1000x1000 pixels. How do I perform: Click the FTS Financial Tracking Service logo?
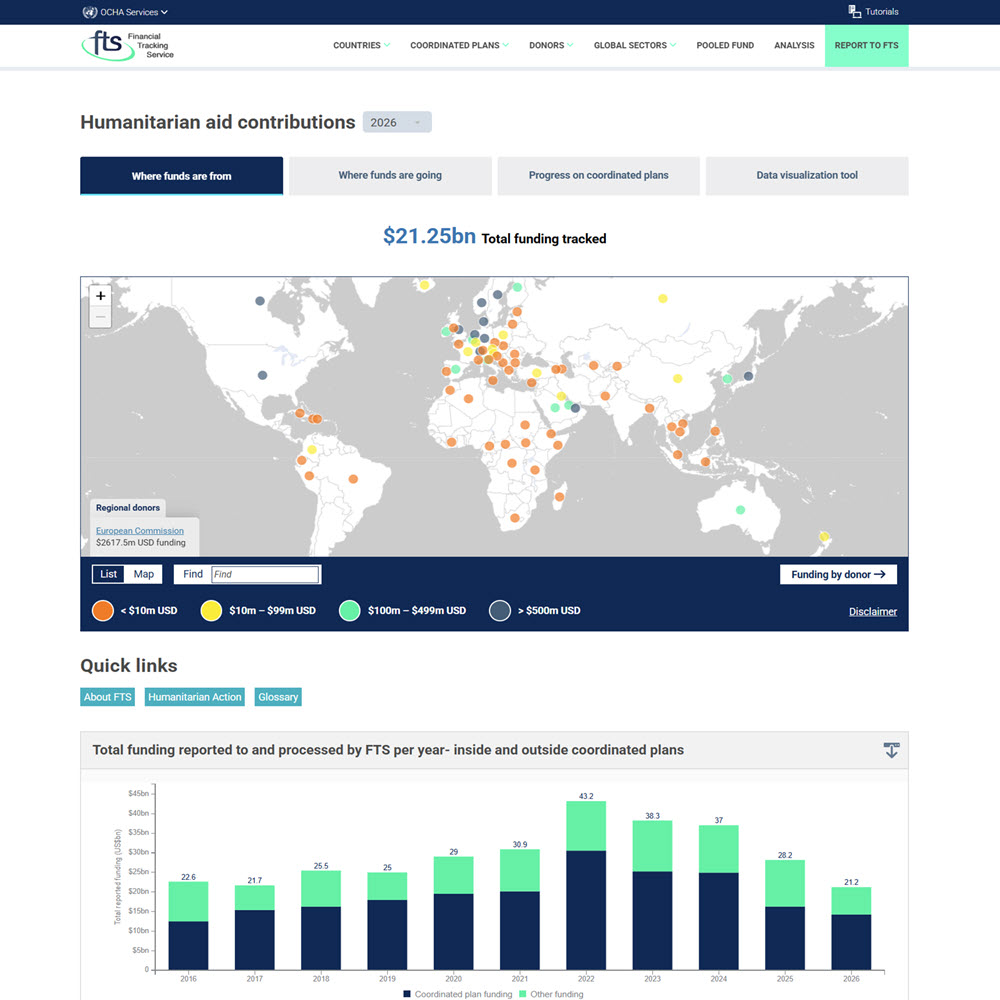point(128,46)
